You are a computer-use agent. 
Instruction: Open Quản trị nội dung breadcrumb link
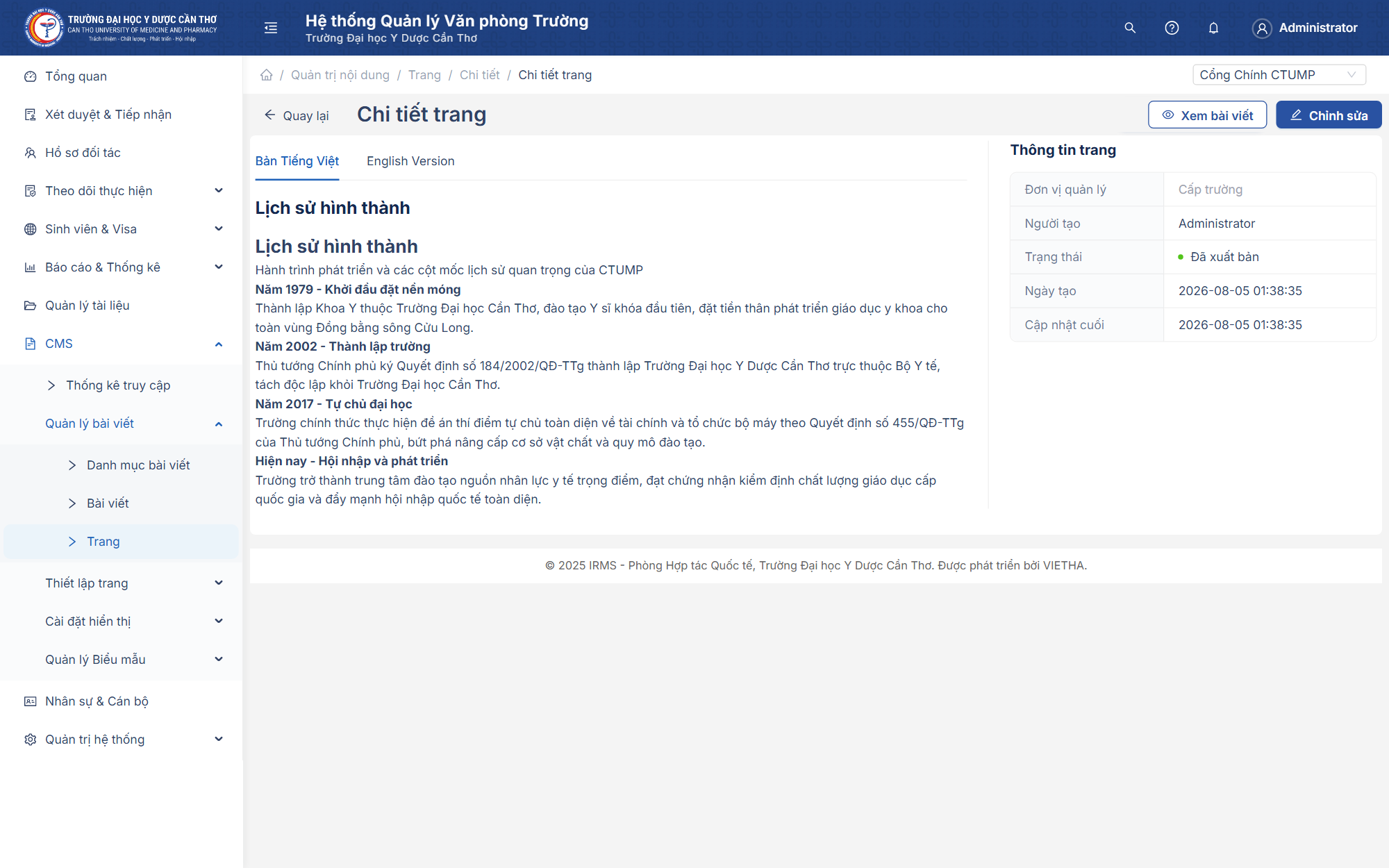point(340,75)
